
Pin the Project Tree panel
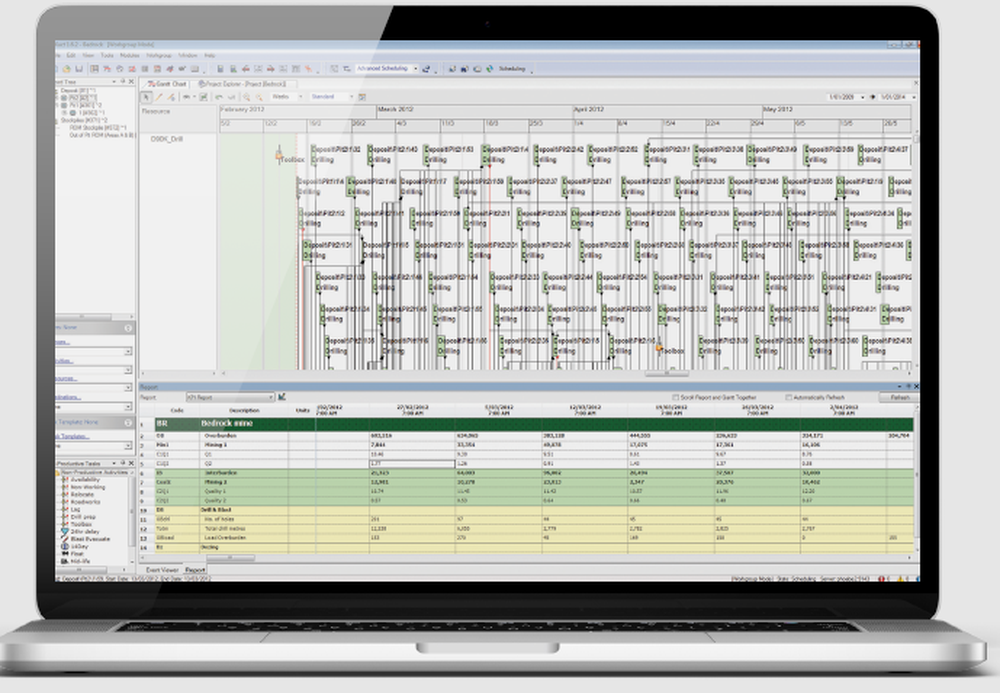(122, 82)
